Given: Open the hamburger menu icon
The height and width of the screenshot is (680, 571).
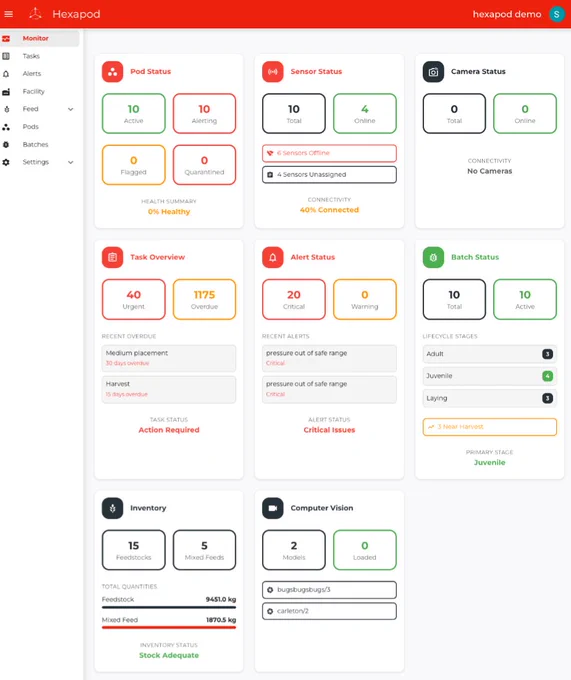Looking at the screenshot, I should click(8, 14).
